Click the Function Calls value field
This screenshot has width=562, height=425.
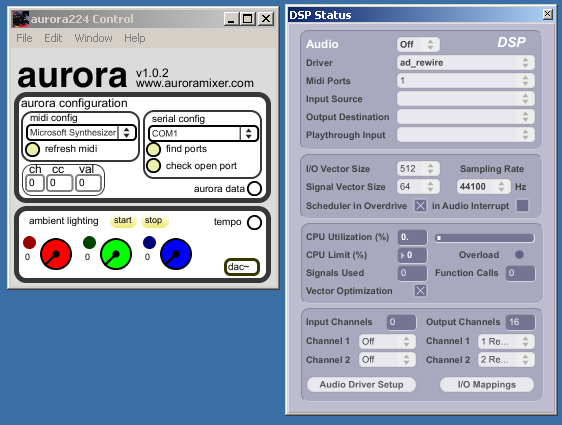pyautogui.click(x=520, y=273)
